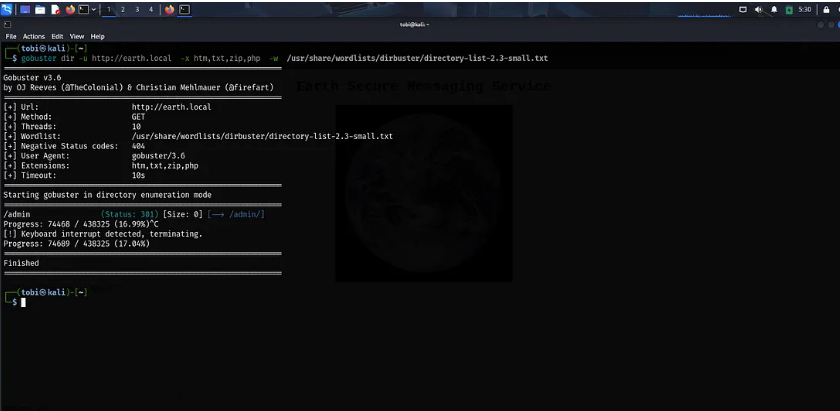The image size is (840, 411).
Task: Click the terminal window title icon
Action: click(x=8, y=25)
